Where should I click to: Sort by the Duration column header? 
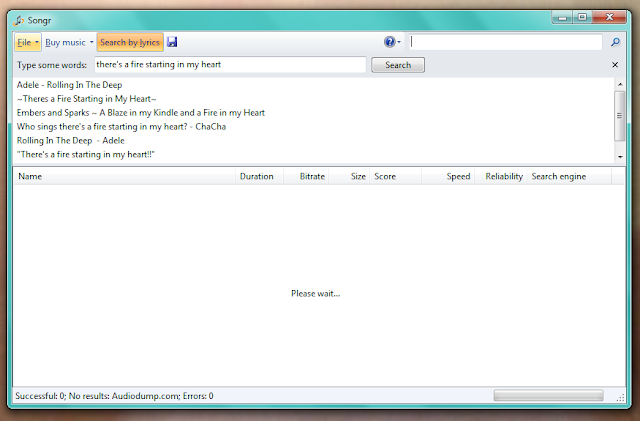[259, 176]
